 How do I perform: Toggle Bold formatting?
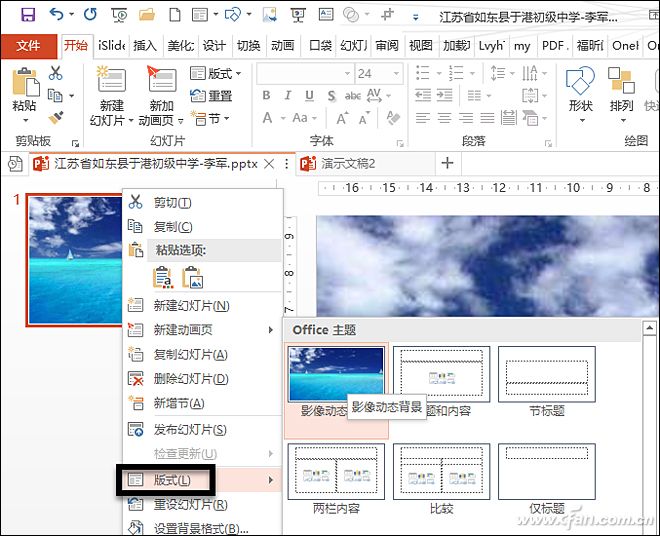pos(266,96)
